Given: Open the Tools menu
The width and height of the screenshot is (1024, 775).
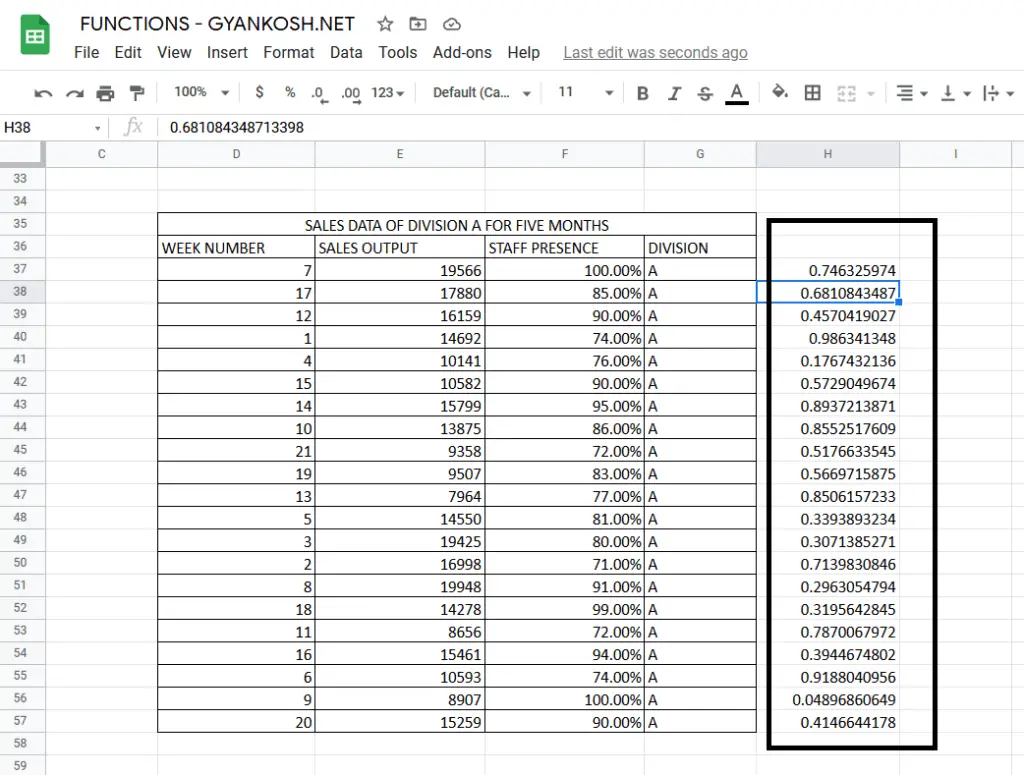Looking at the screenshot, I should (x=398, y=53).
